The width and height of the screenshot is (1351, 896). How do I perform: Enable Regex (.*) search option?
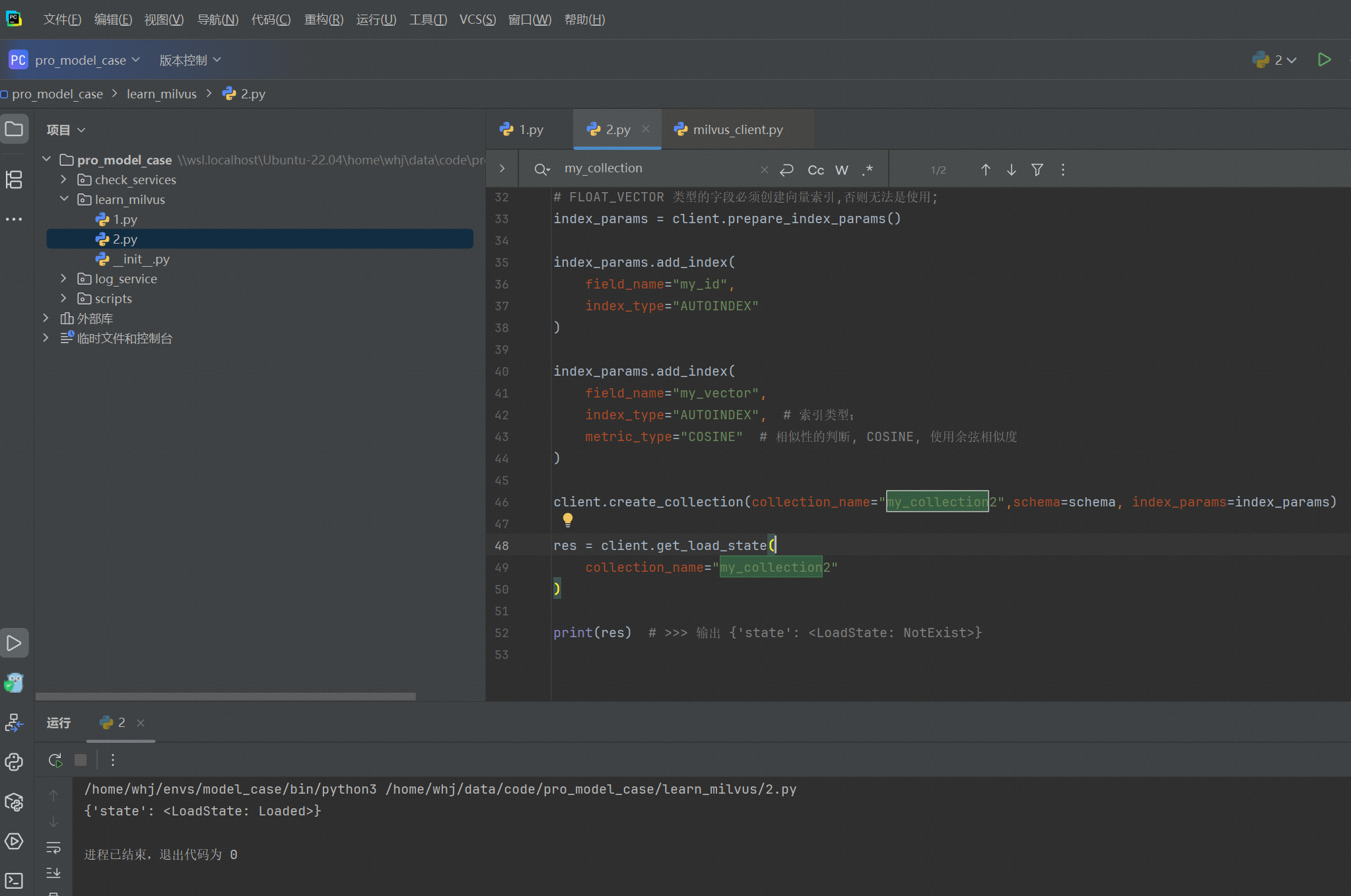click(x=867, y=170)
